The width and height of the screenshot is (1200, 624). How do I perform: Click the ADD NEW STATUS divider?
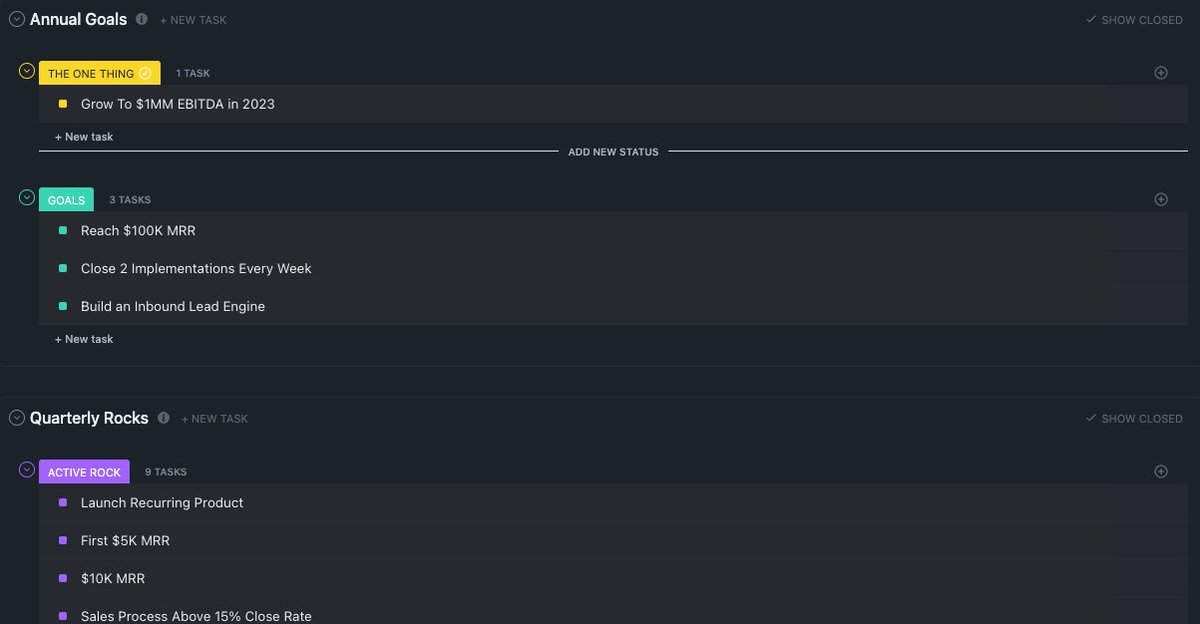pos(613,151)
